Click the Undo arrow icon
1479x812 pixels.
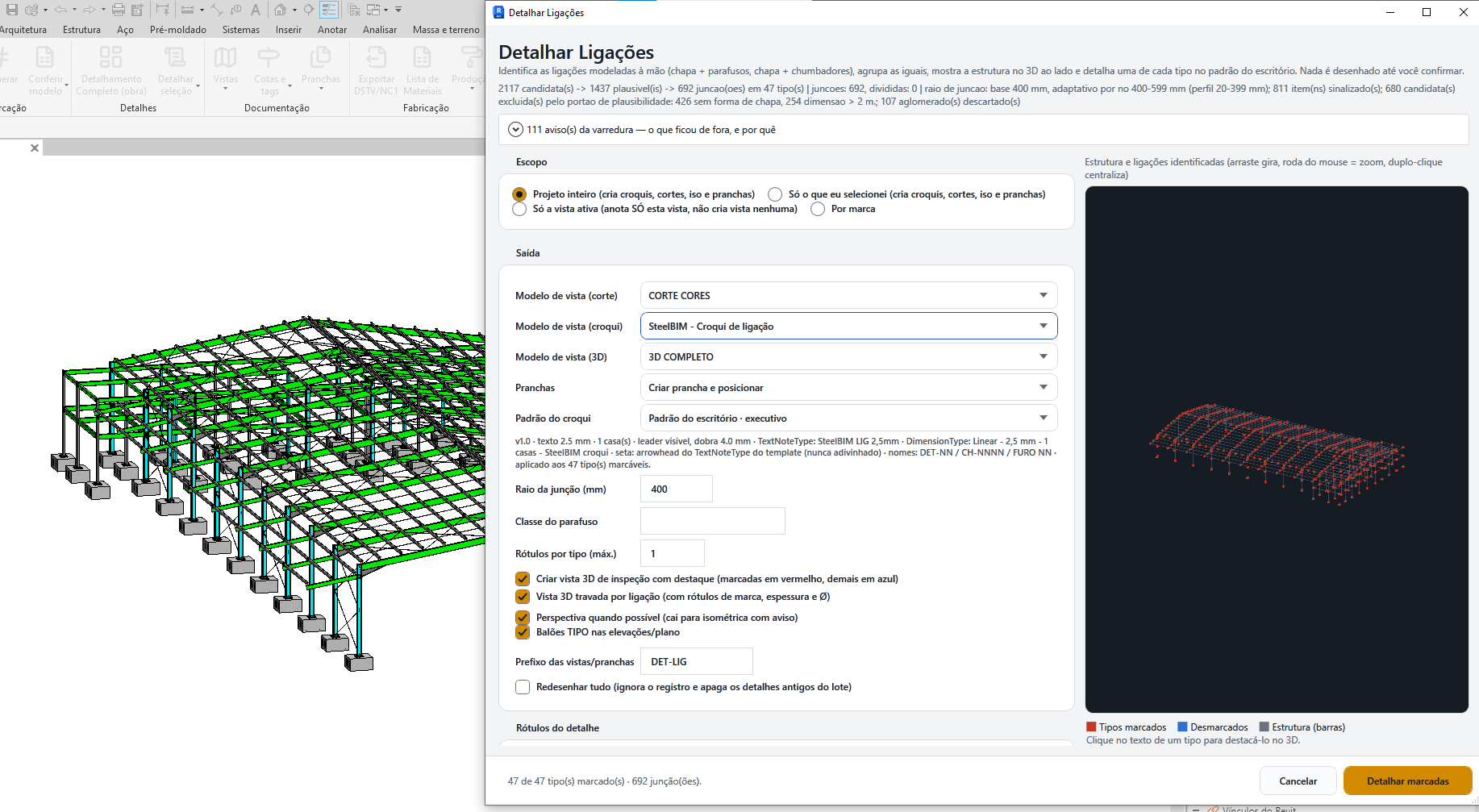click(60, 10)
